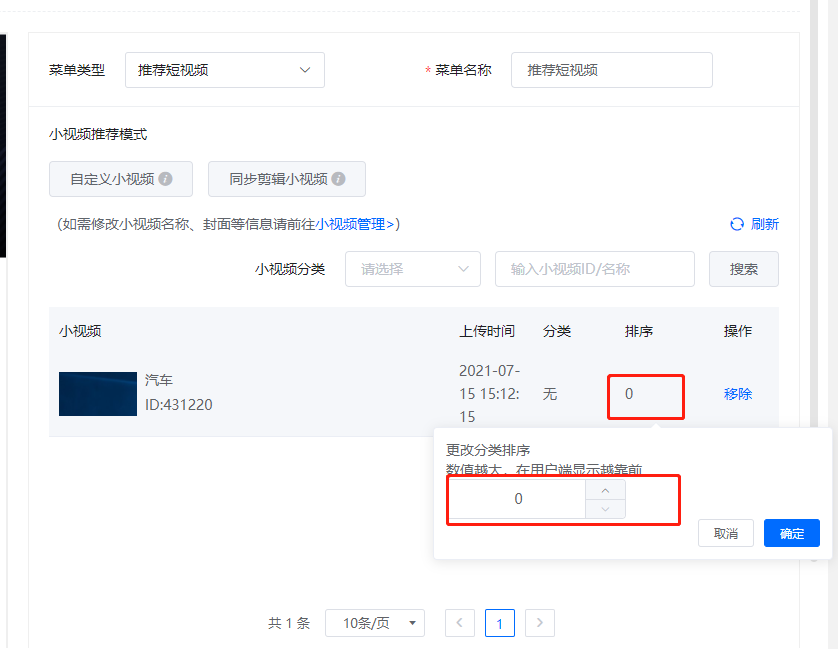Click the info icon beside 同步剪辑小视频

click(338, 179)
